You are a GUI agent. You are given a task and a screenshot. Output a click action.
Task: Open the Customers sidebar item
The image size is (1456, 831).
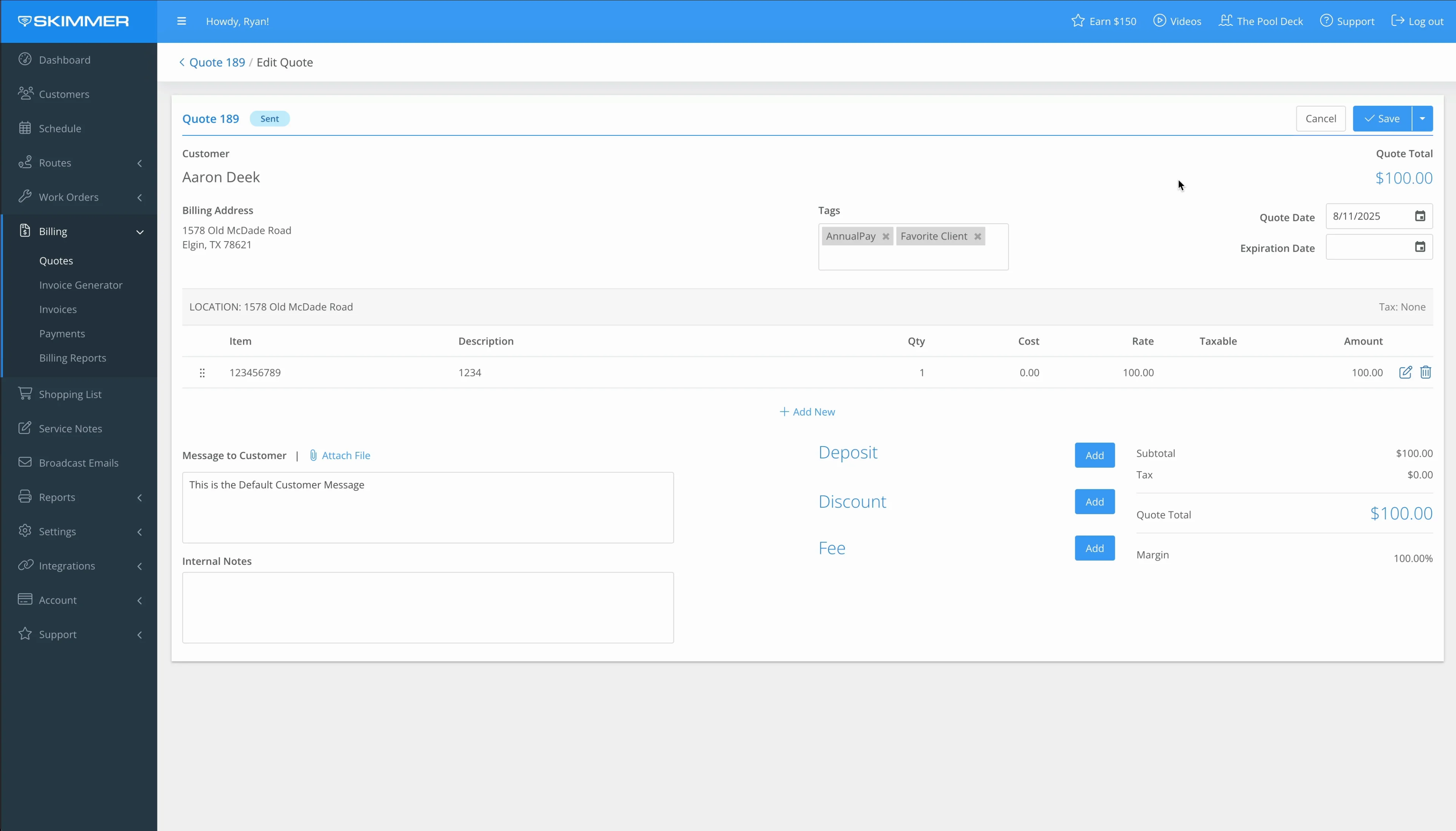[79, 94]
